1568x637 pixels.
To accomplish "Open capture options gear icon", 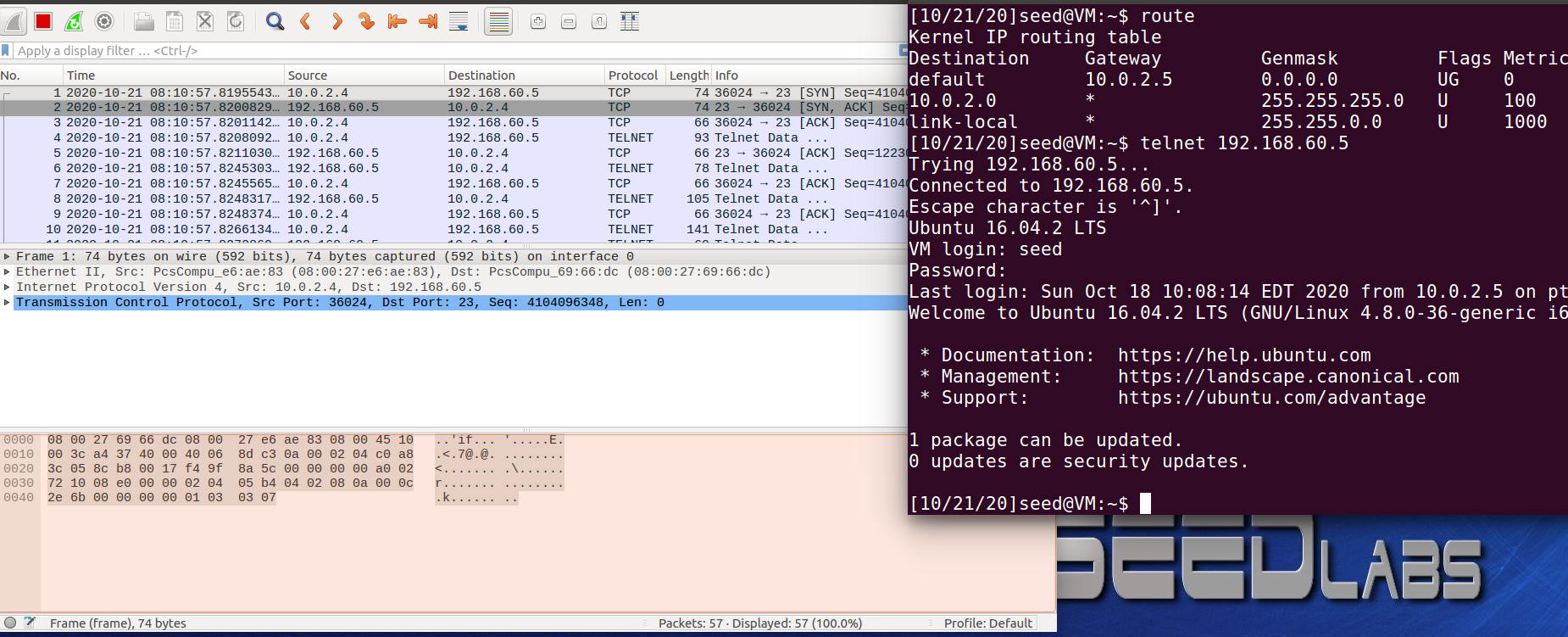I will tap(104, 21).
